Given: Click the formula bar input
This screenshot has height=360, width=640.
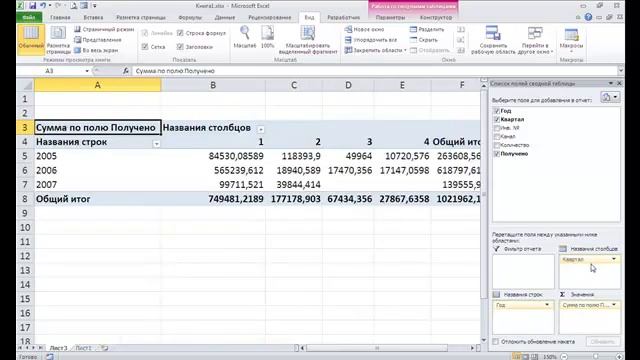Looking at the screenshot, I should (x=374, y=71).
